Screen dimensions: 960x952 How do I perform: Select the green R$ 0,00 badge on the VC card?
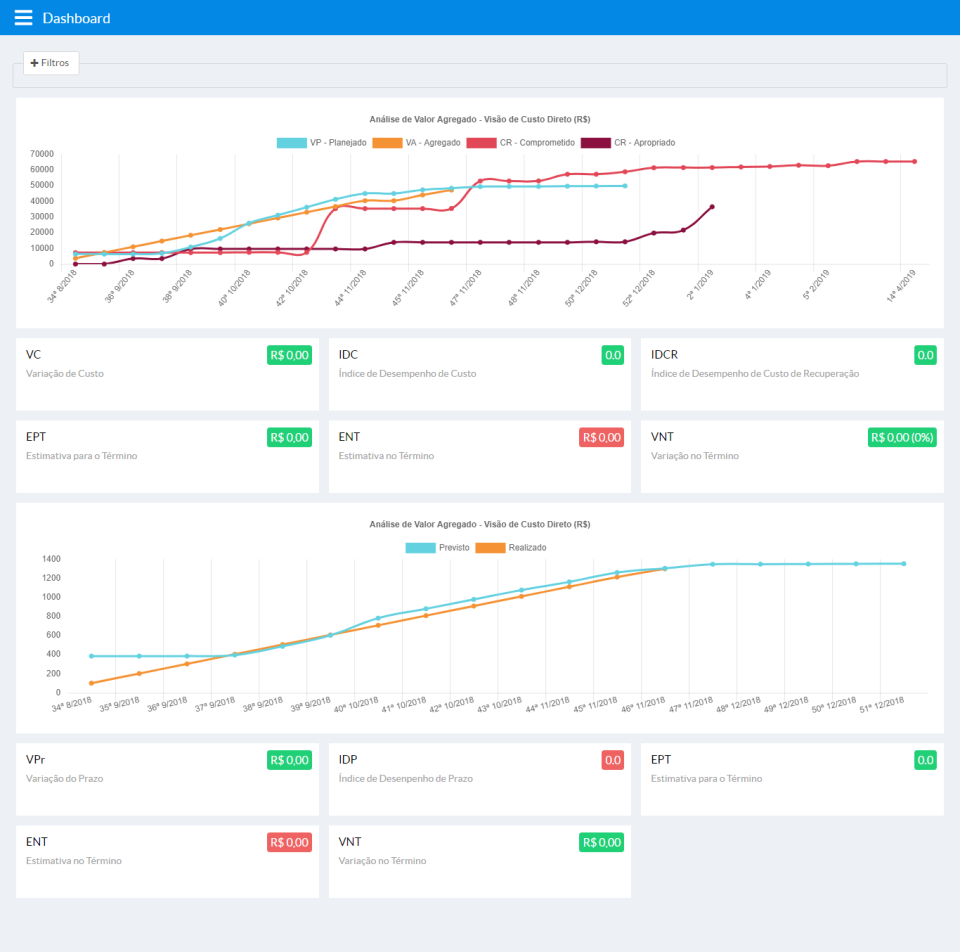[x=289, y=355]
